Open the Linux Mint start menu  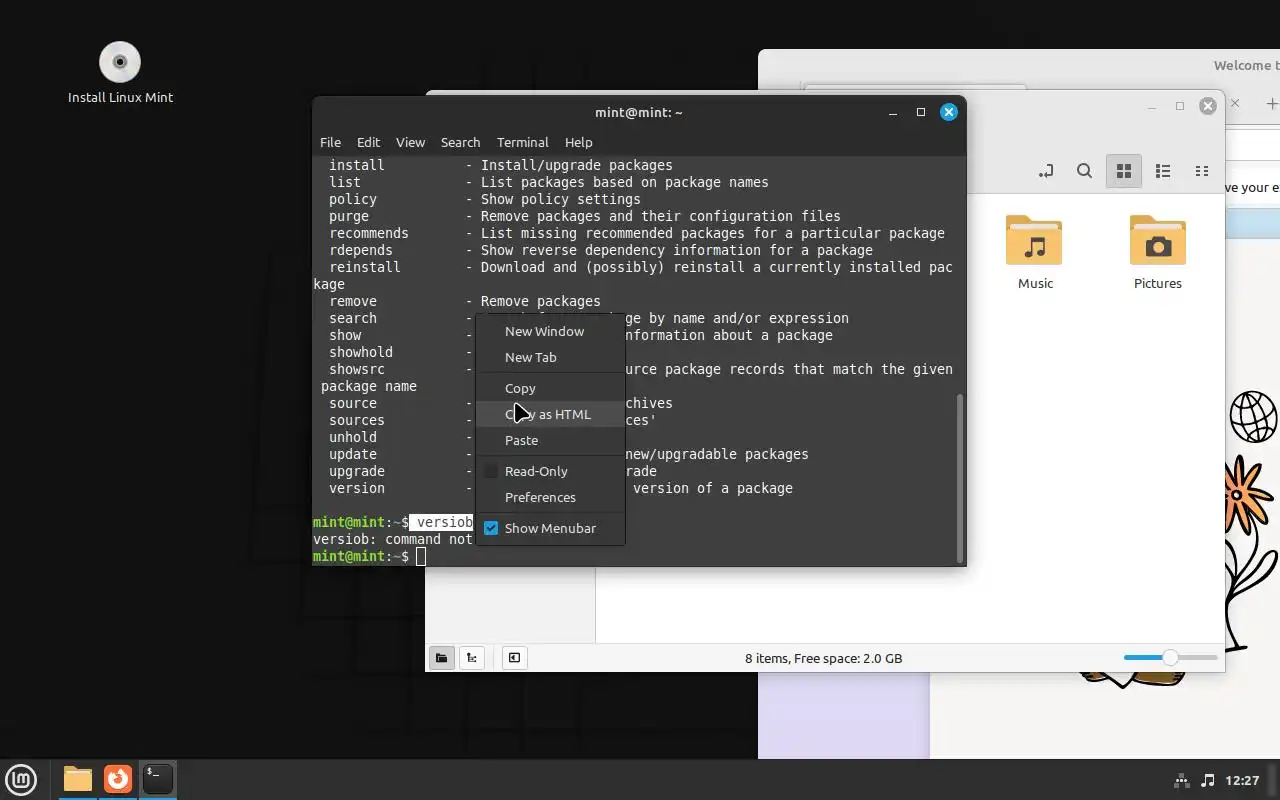21,779
